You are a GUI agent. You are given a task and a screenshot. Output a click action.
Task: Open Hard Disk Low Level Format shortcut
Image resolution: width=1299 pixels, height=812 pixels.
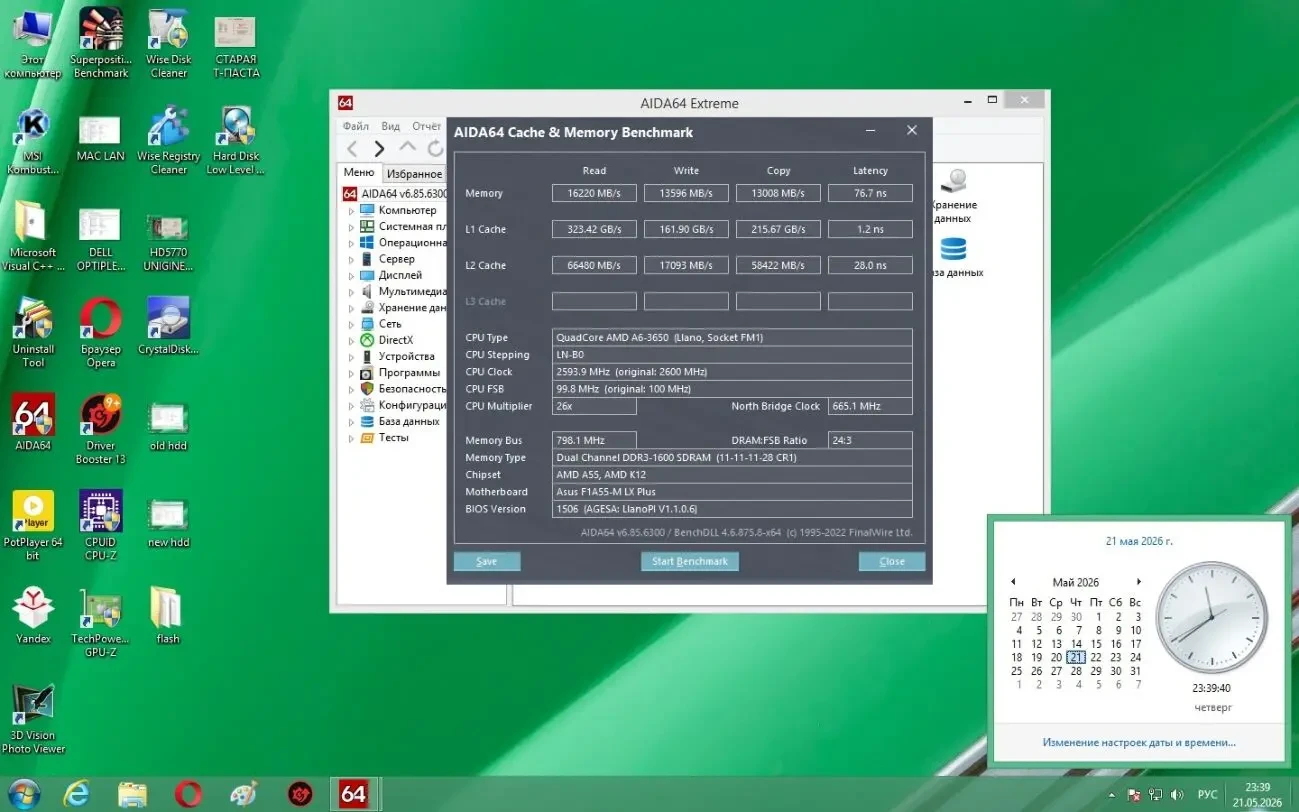[235, 140]
